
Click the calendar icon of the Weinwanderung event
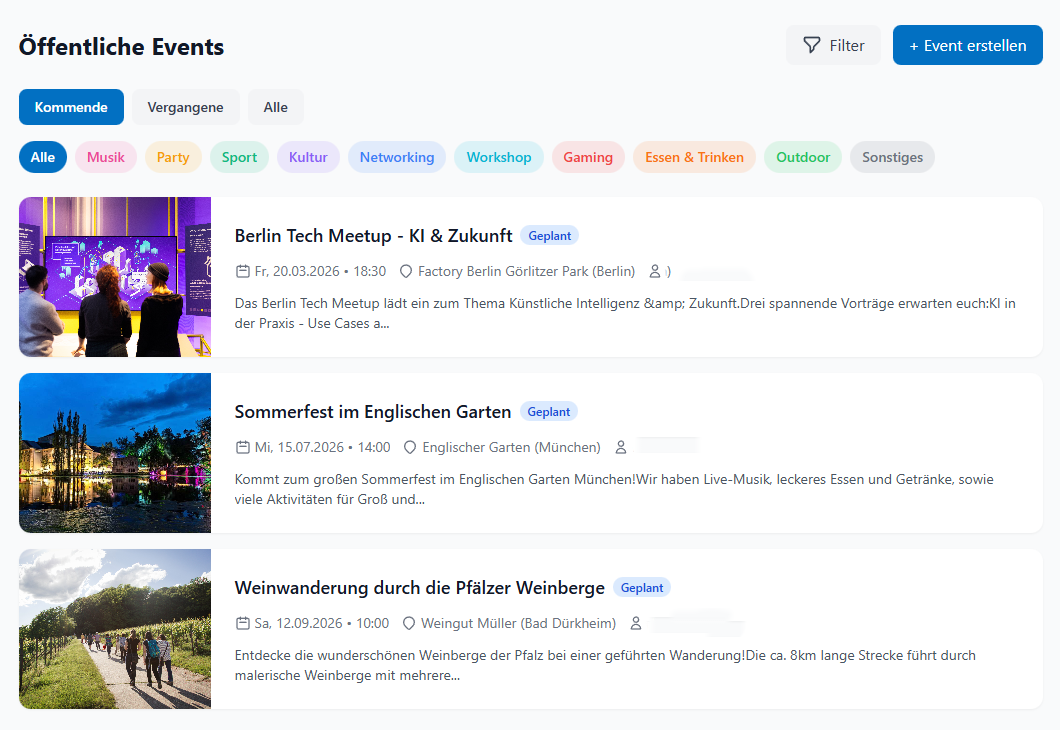243,623
